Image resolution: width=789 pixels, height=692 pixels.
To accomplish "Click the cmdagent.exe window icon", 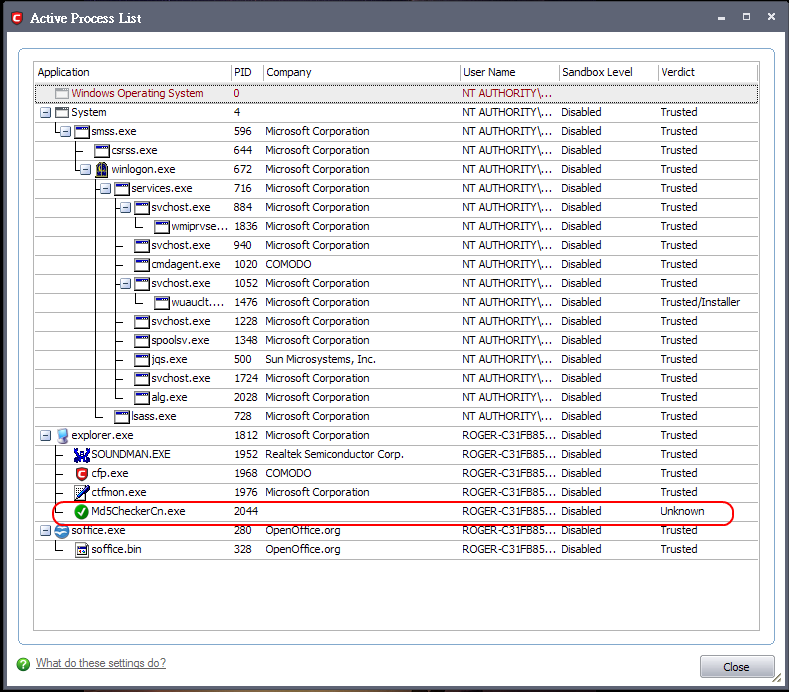I will coord(142,265).
